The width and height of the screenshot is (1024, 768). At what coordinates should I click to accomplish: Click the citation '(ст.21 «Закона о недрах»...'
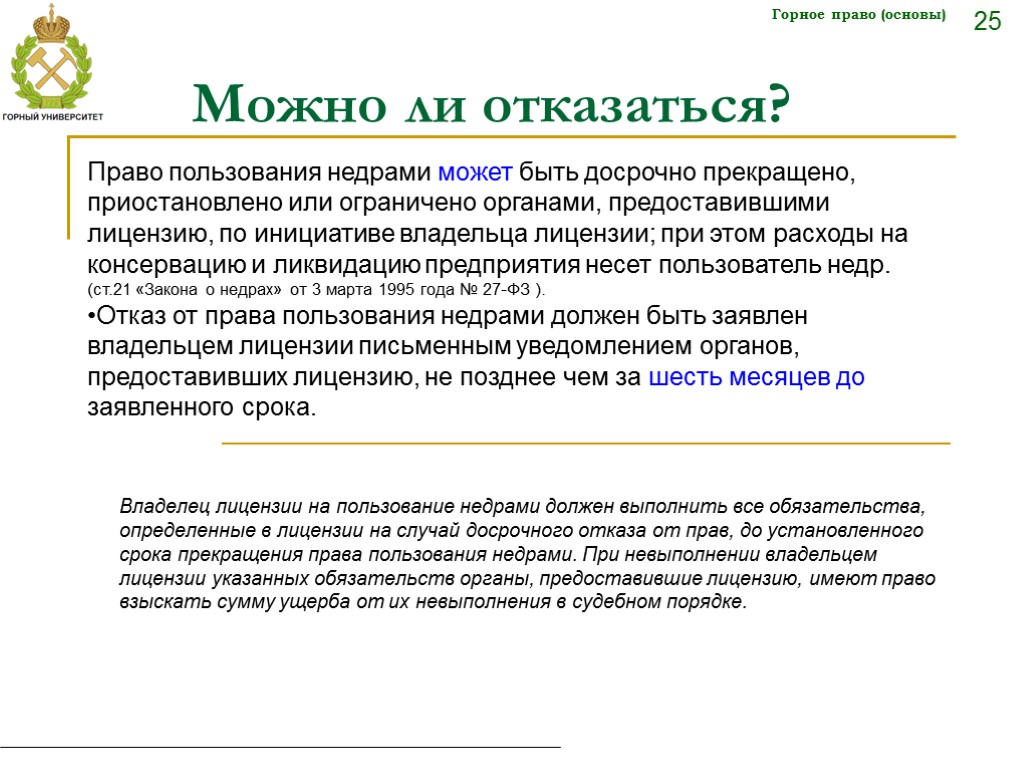coord(316,289)
